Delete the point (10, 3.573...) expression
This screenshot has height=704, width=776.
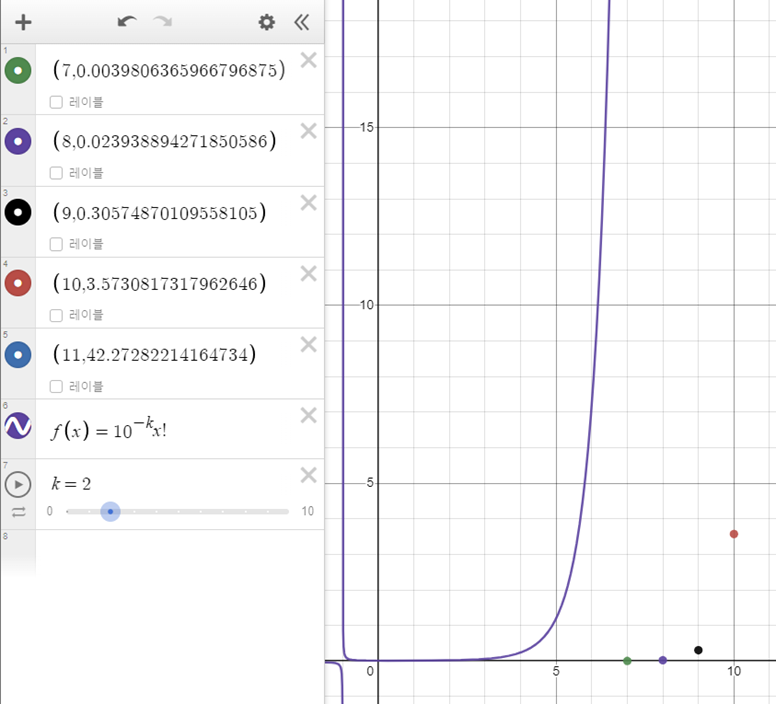click(x=308, y=274)
